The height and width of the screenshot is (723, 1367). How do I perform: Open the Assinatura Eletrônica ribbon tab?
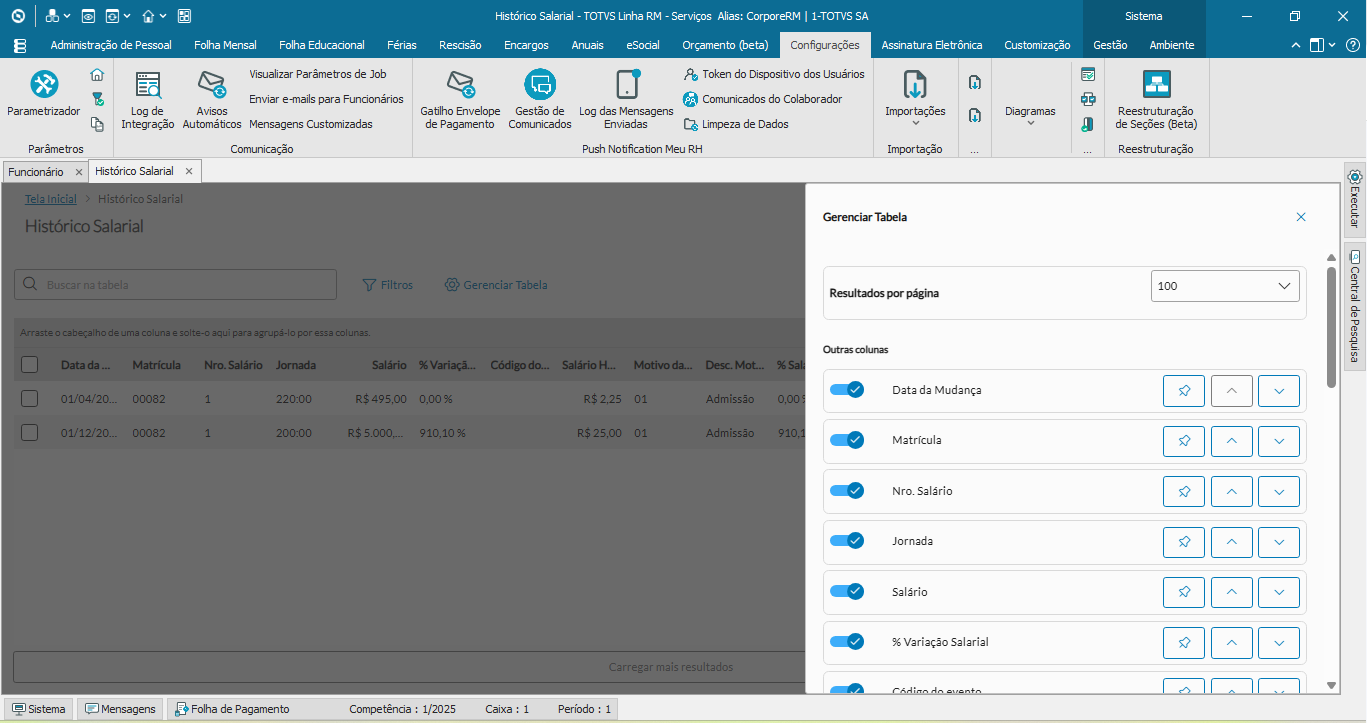coord(932,45)
